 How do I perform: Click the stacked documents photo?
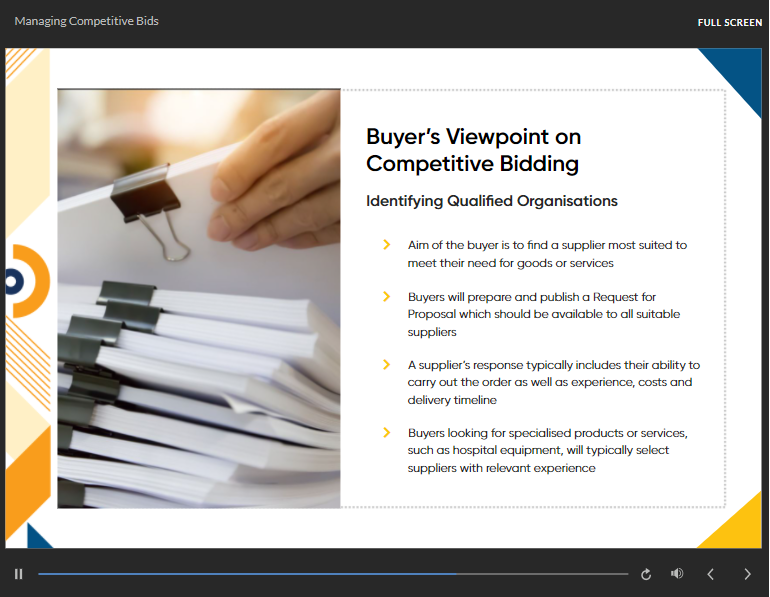tap(199, 298)
